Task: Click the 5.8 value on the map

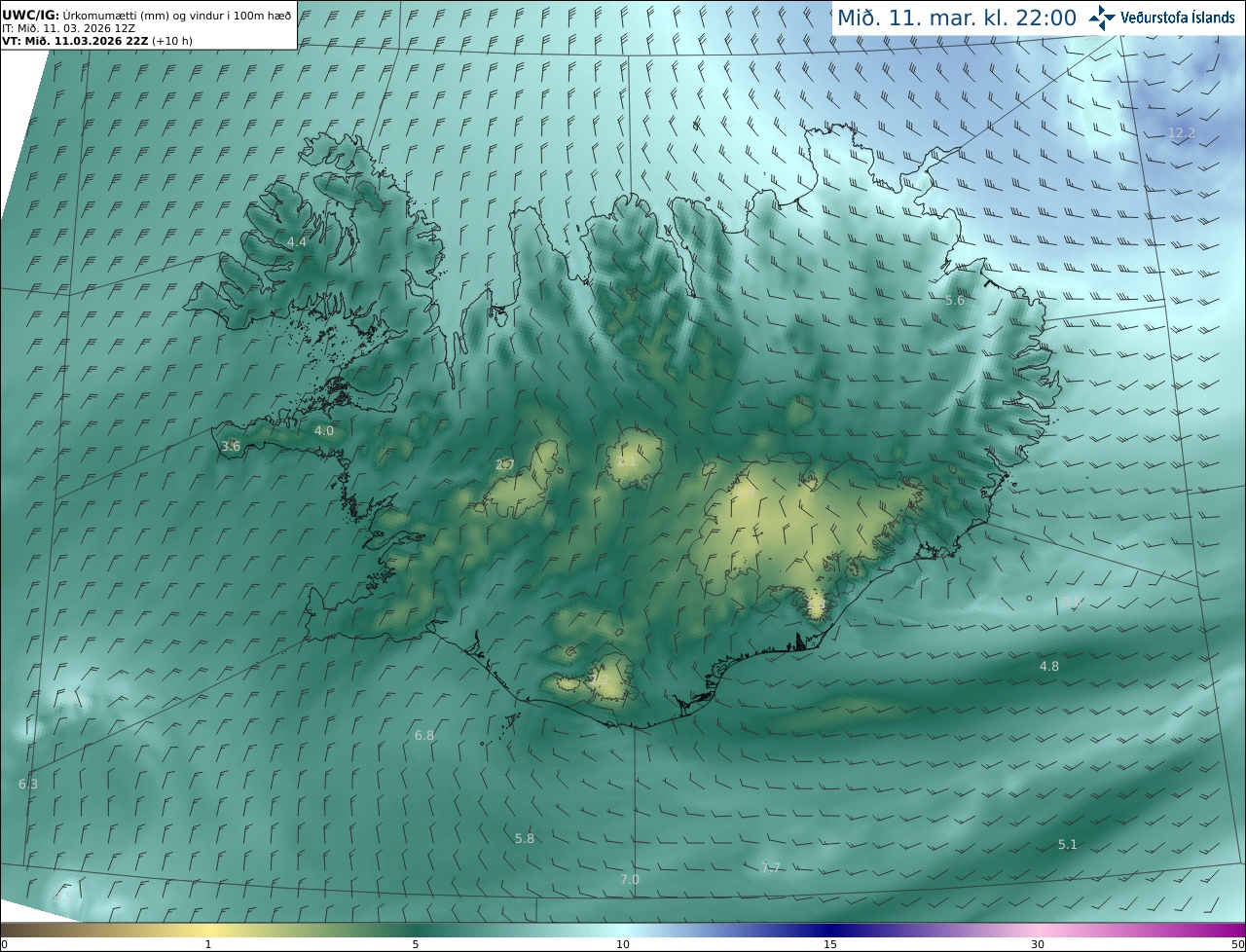Action: 525,839
